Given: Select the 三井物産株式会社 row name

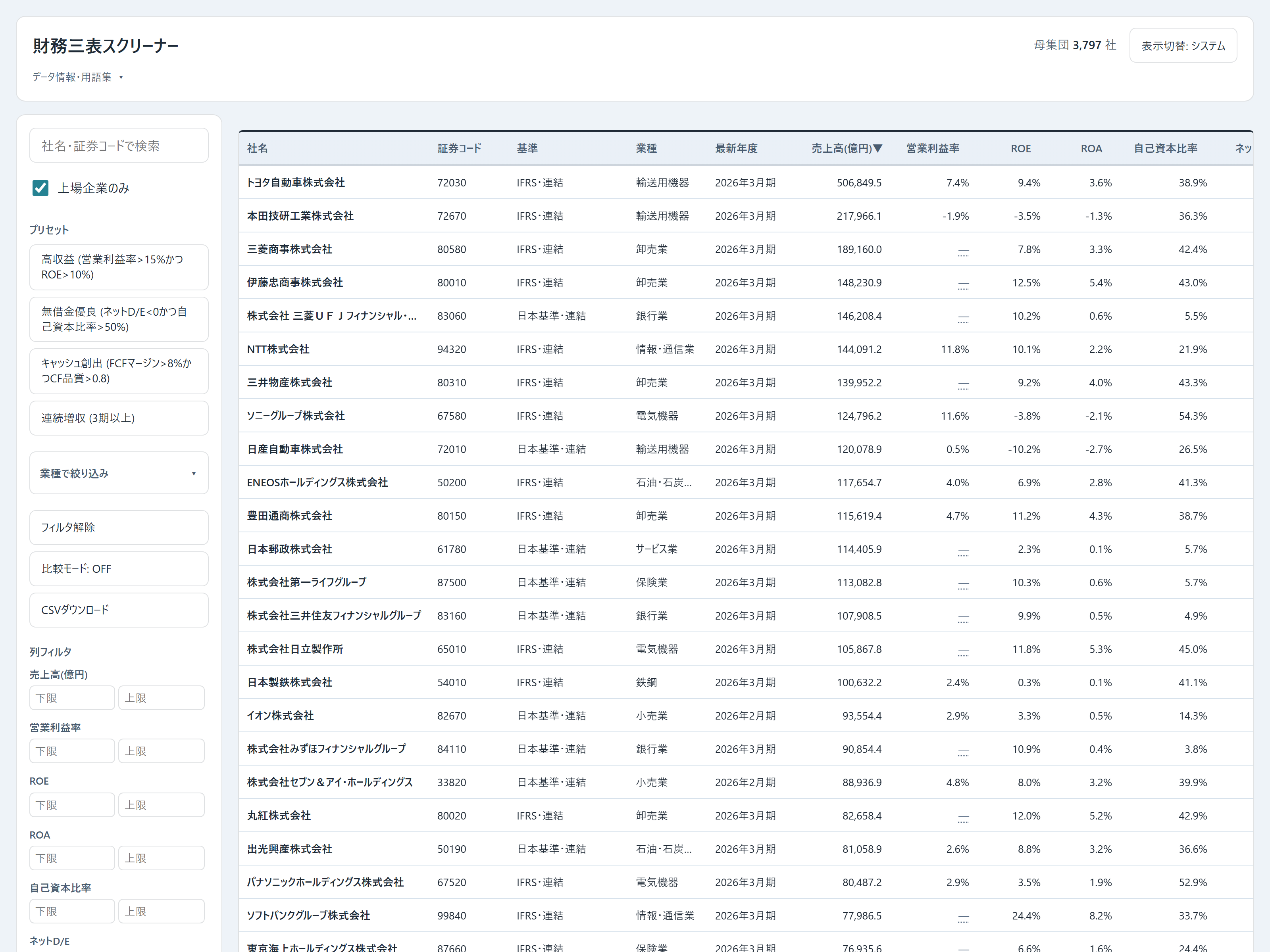Looking at the screenshot, I should point(290,382).
